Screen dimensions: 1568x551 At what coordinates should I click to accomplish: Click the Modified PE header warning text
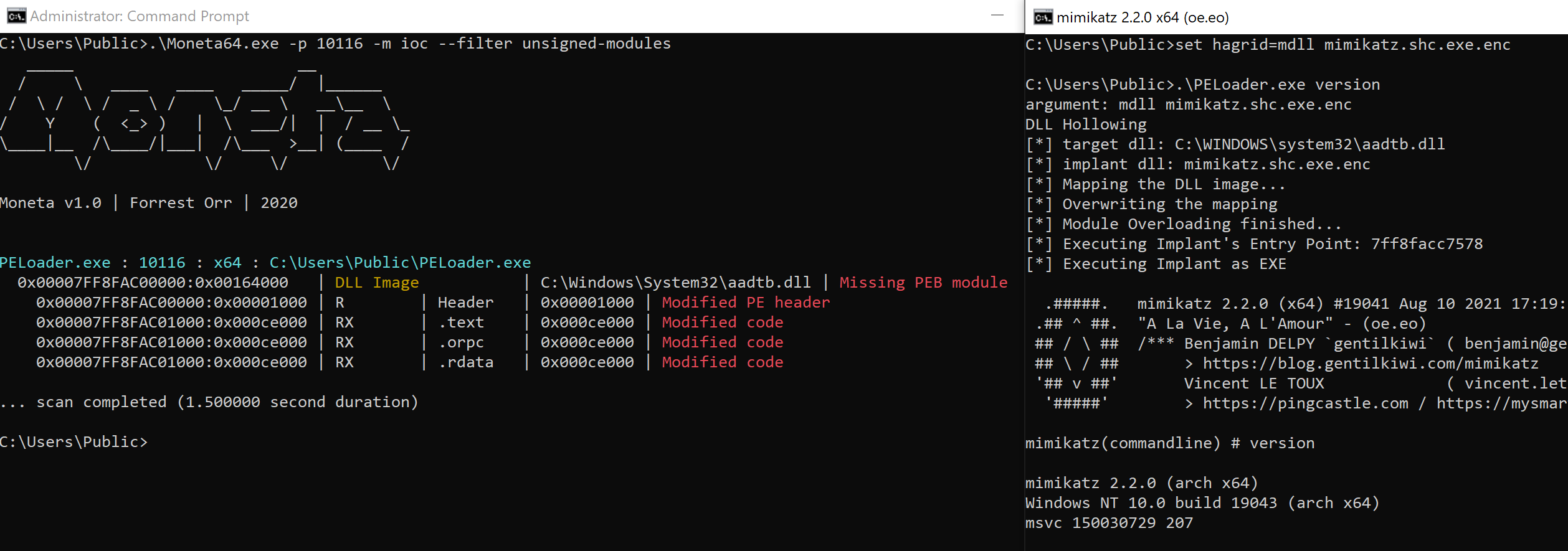coord(746,303)
